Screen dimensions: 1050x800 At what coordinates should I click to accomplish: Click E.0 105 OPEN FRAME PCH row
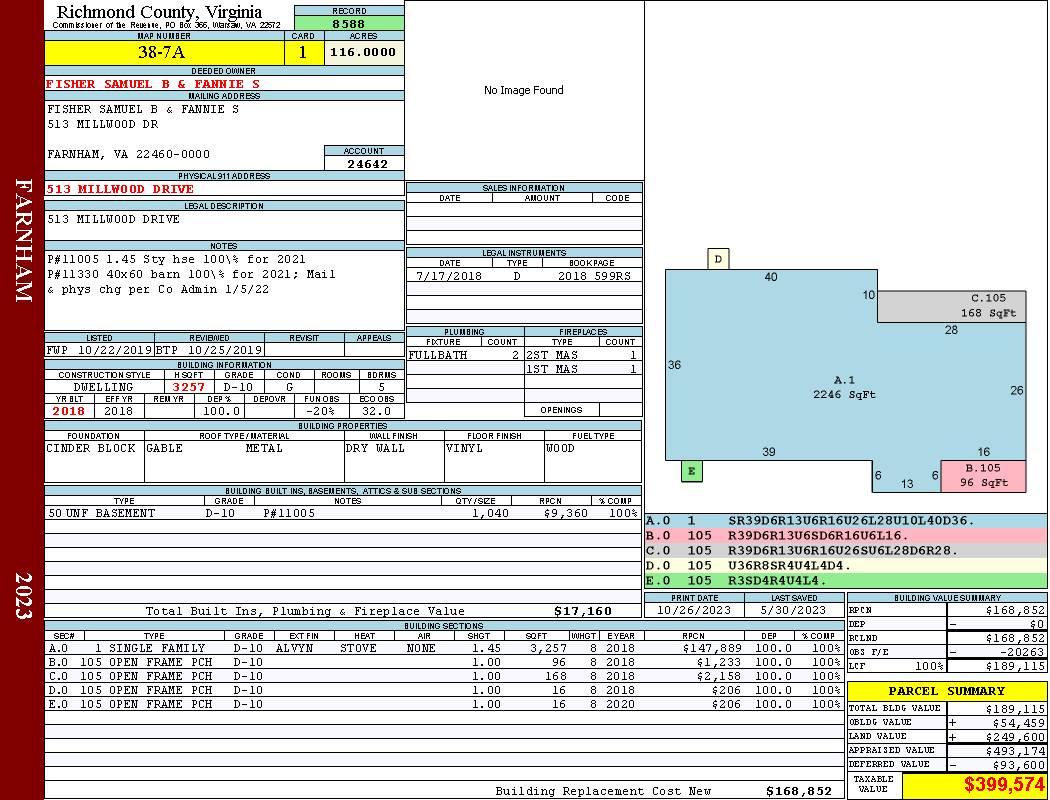coord(445,704)
